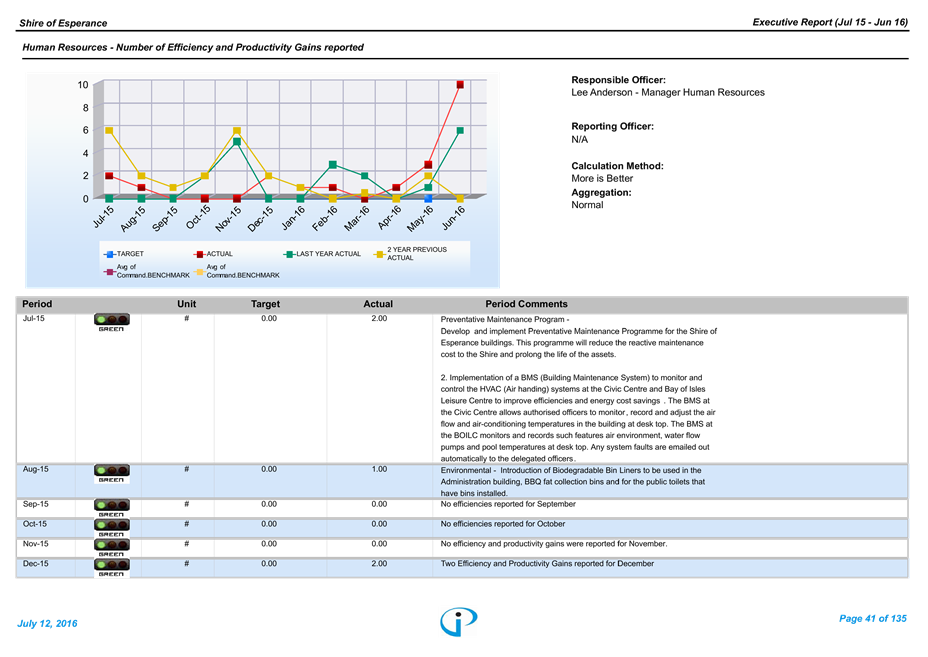928x657 pixels.
Task: Click the 'More is Better' calculation method
Action: pos(602,179)
